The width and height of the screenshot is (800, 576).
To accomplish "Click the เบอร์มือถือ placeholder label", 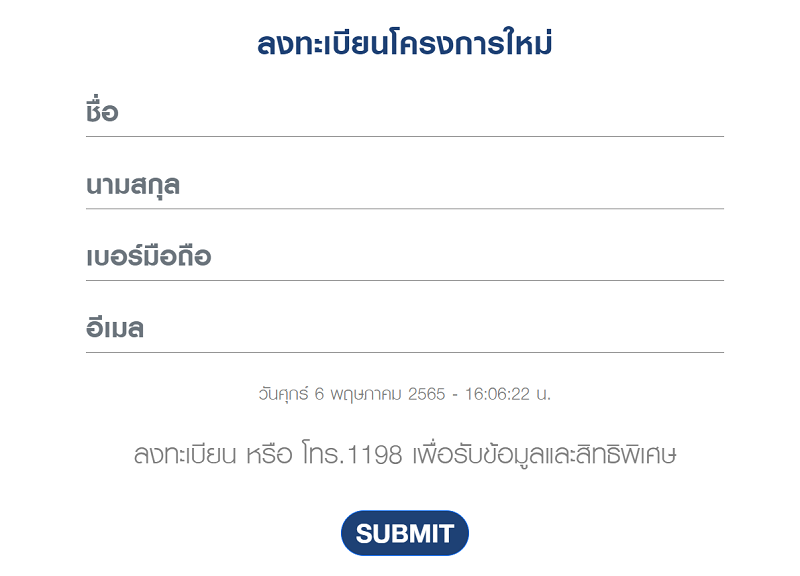I will tap(148, 254).
